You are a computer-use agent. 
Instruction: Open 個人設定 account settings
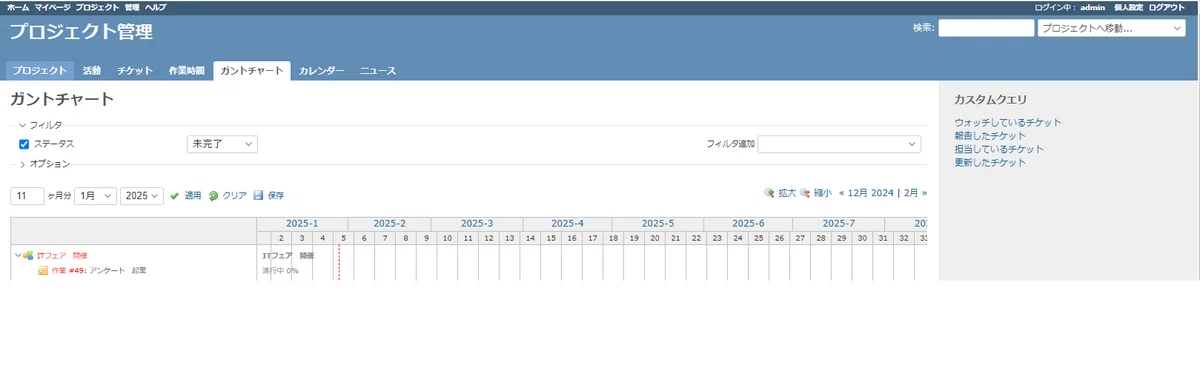tap(1128, 7)
